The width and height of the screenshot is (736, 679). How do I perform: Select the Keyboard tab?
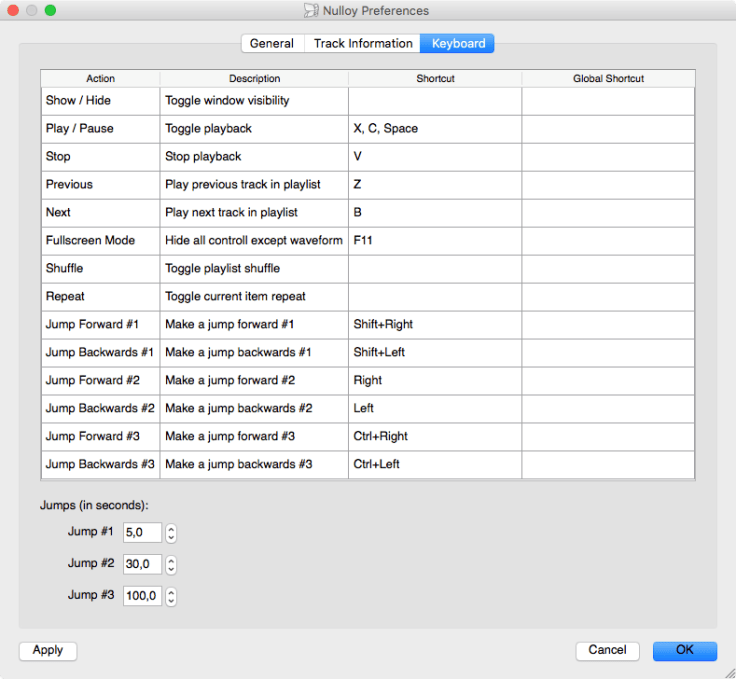[x=458, y=43]
